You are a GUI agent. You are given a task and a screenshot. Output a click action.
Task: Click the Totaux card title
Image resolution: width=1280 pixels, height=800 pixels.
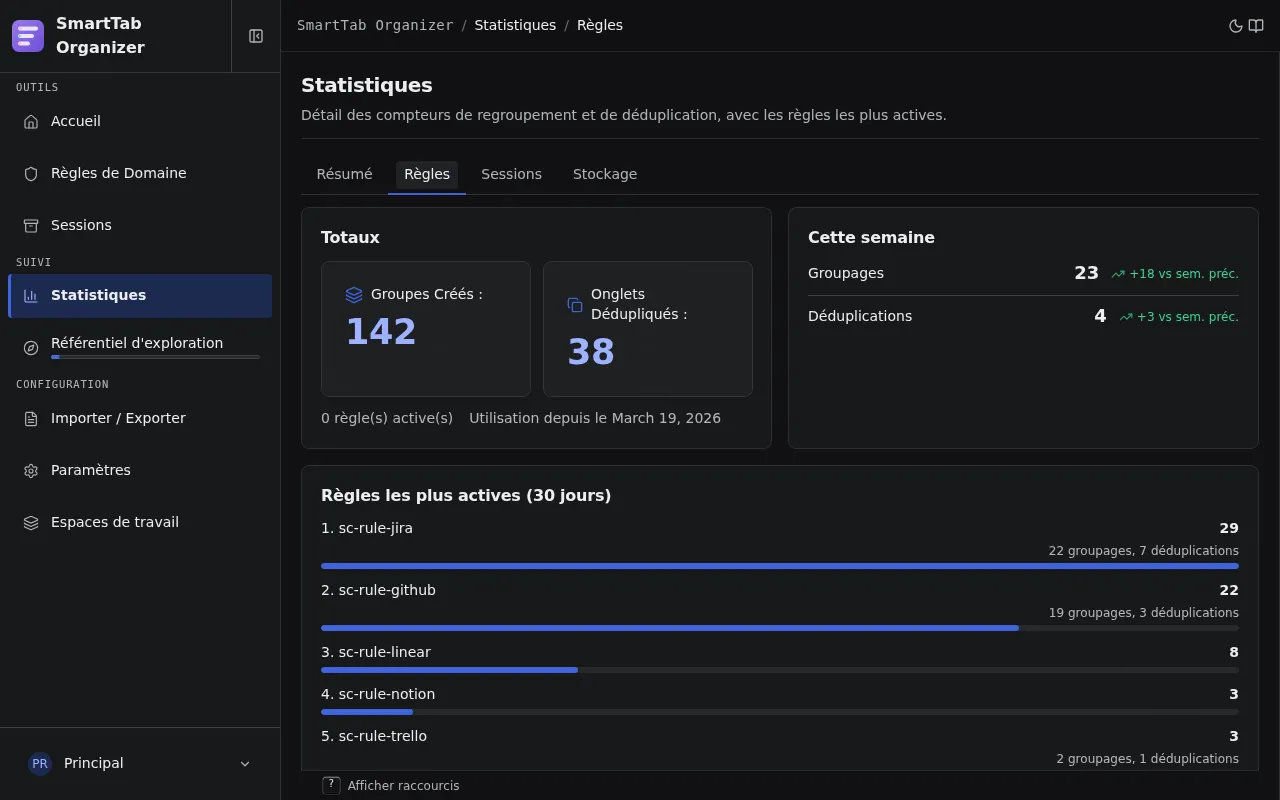pos(350,238)
